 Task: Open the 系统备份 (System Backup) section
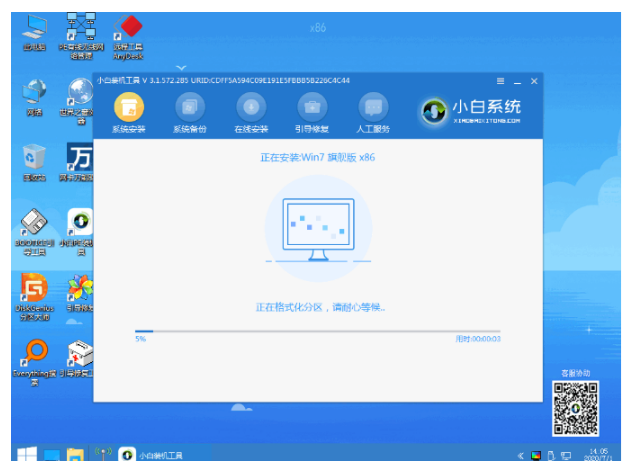pyautogui.click(x=189, y=108)
